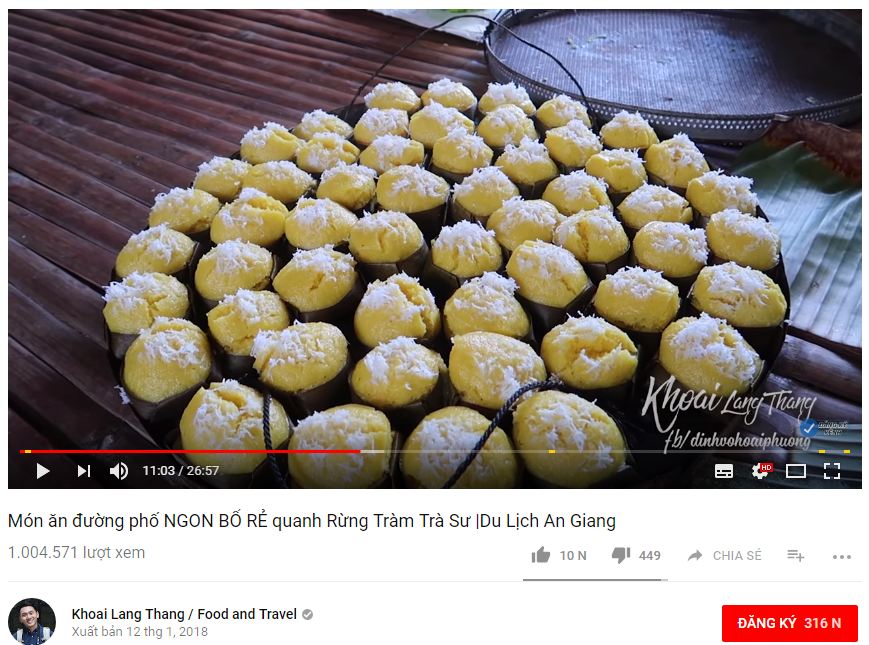The width and height of the screenshot is (869, 645).
Task: Like the video with thumbs up
Action: coord(541,555)
